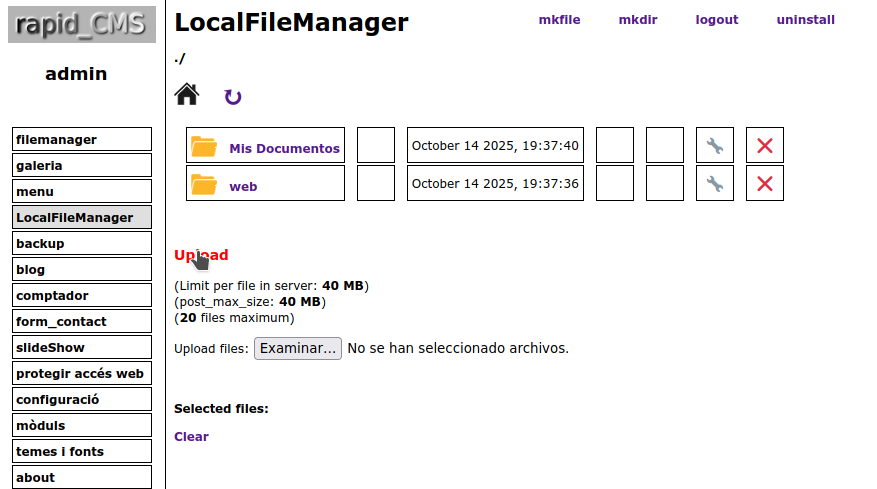Open the web folder link
The image size is (877, 489).
click(243, 186)
